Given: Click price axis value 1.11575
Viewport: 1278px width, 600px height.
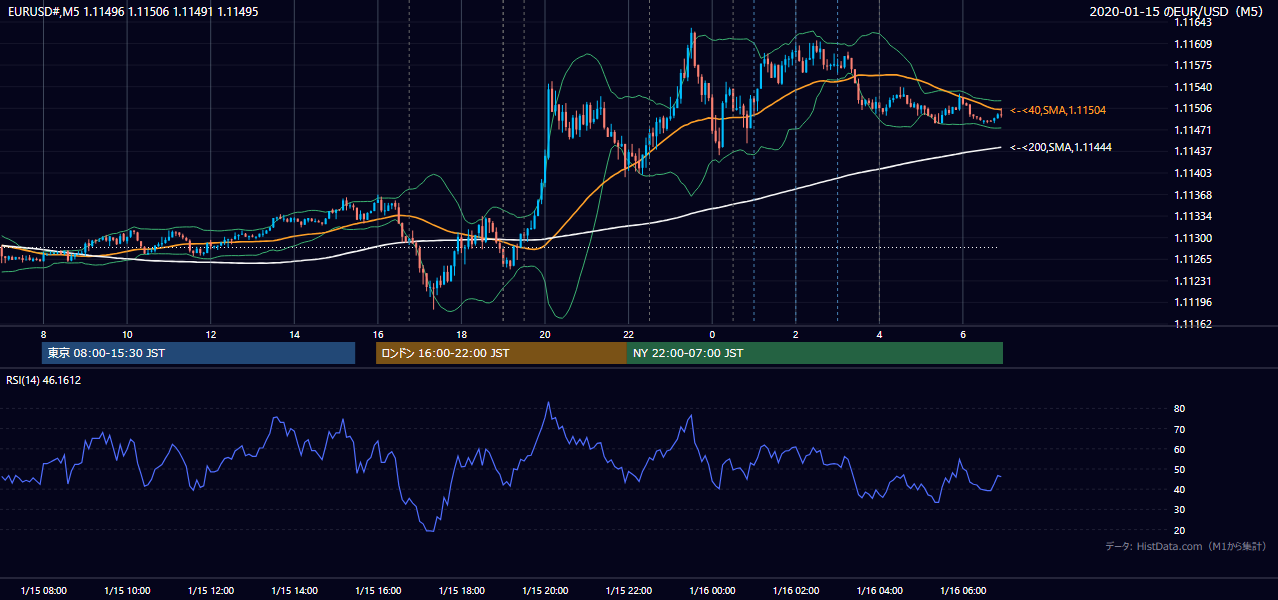Looking at the screenshot, I should point(1193,66).
